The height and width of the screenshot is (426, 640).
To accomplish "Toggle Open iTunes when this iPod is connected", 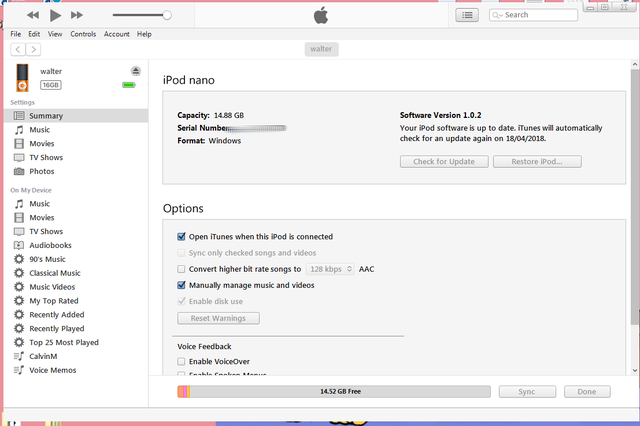I will (x=181, y=237).
